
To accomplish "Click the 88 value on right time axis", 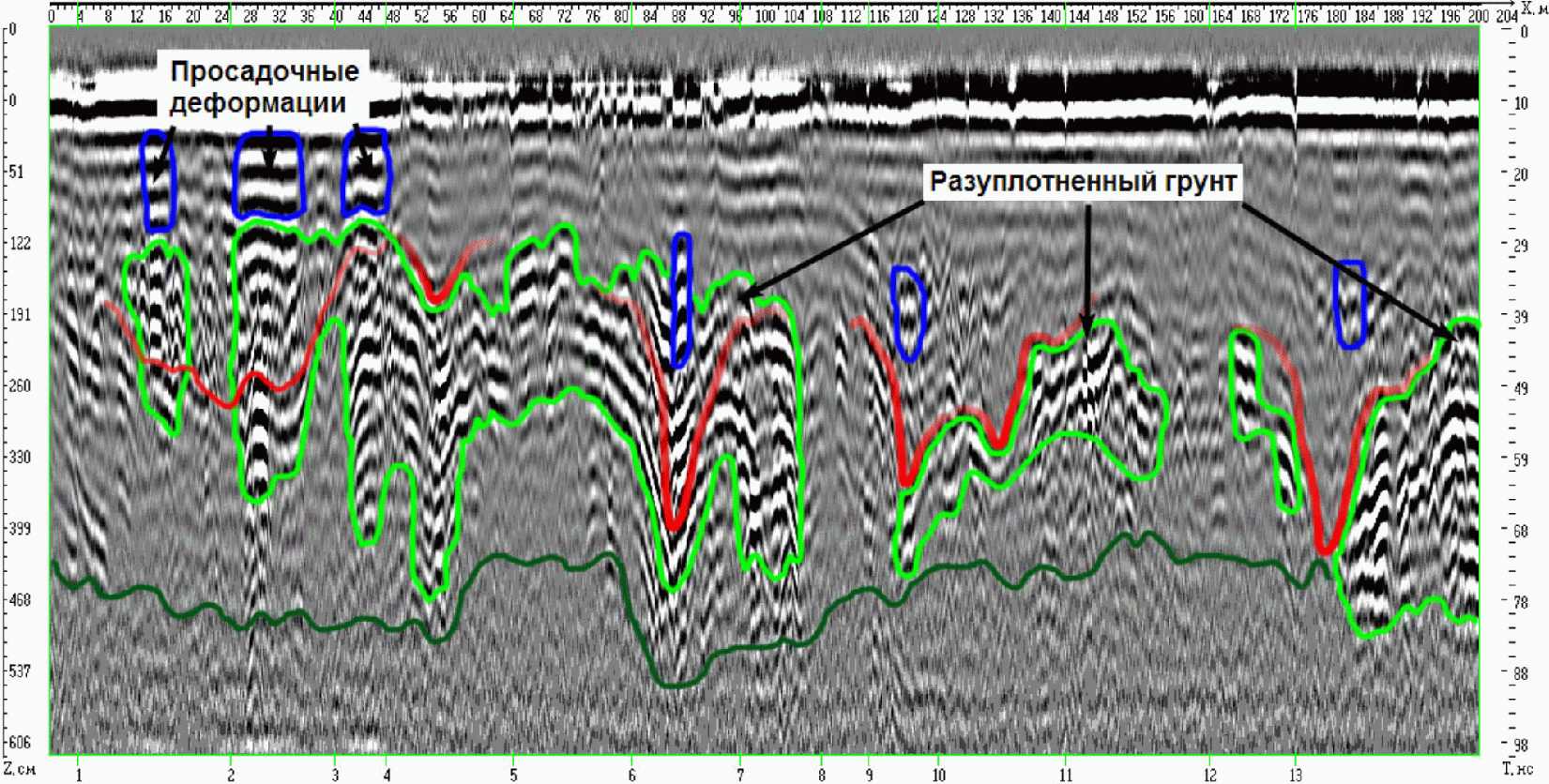I will click(x=1520, y=673).
